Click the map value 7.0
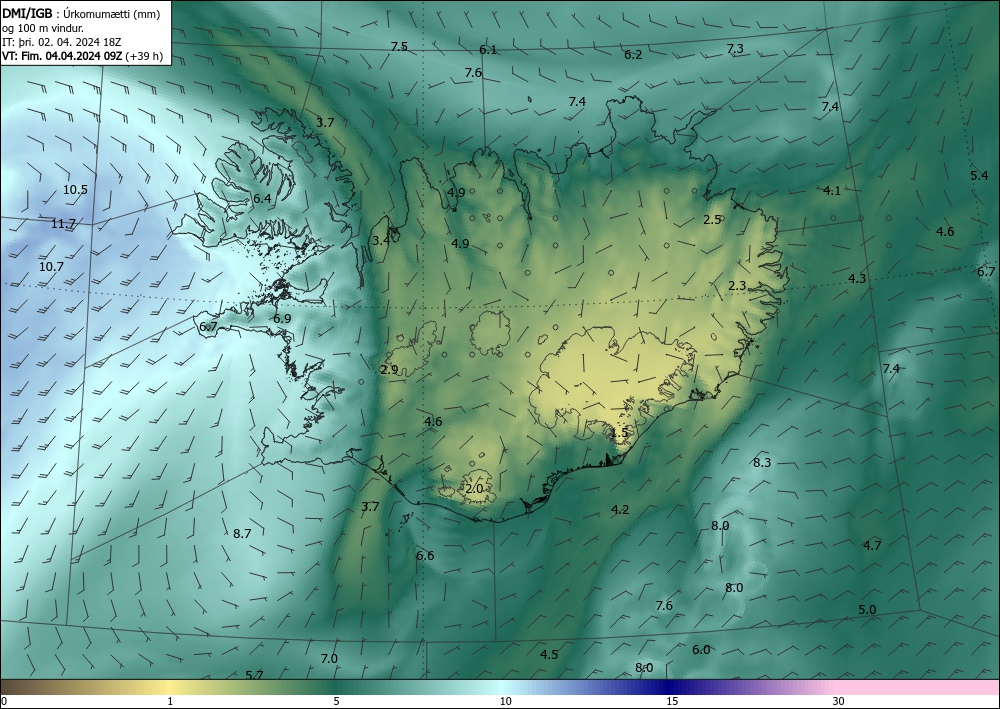The image size is (1000, 709). click(329, 659)
